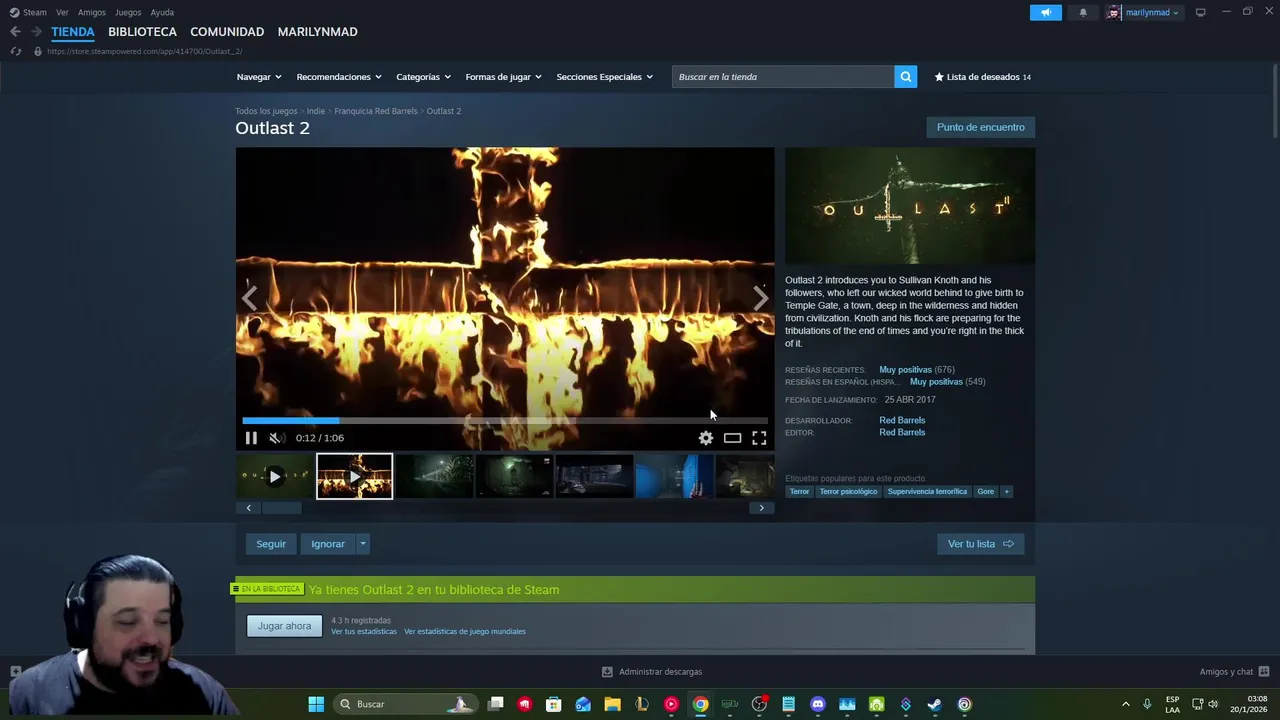Screen dimensions: 1280x720
Task: Open the Windows Start menu
Action: click(316, 704)
